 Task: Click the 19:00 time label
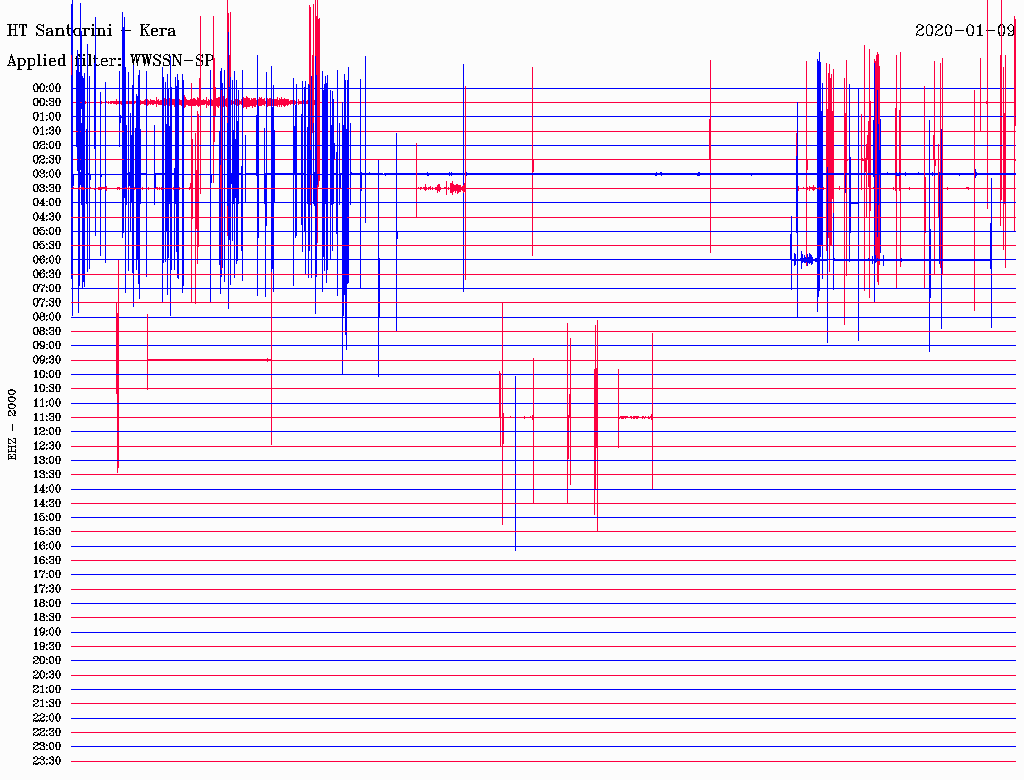47,632
